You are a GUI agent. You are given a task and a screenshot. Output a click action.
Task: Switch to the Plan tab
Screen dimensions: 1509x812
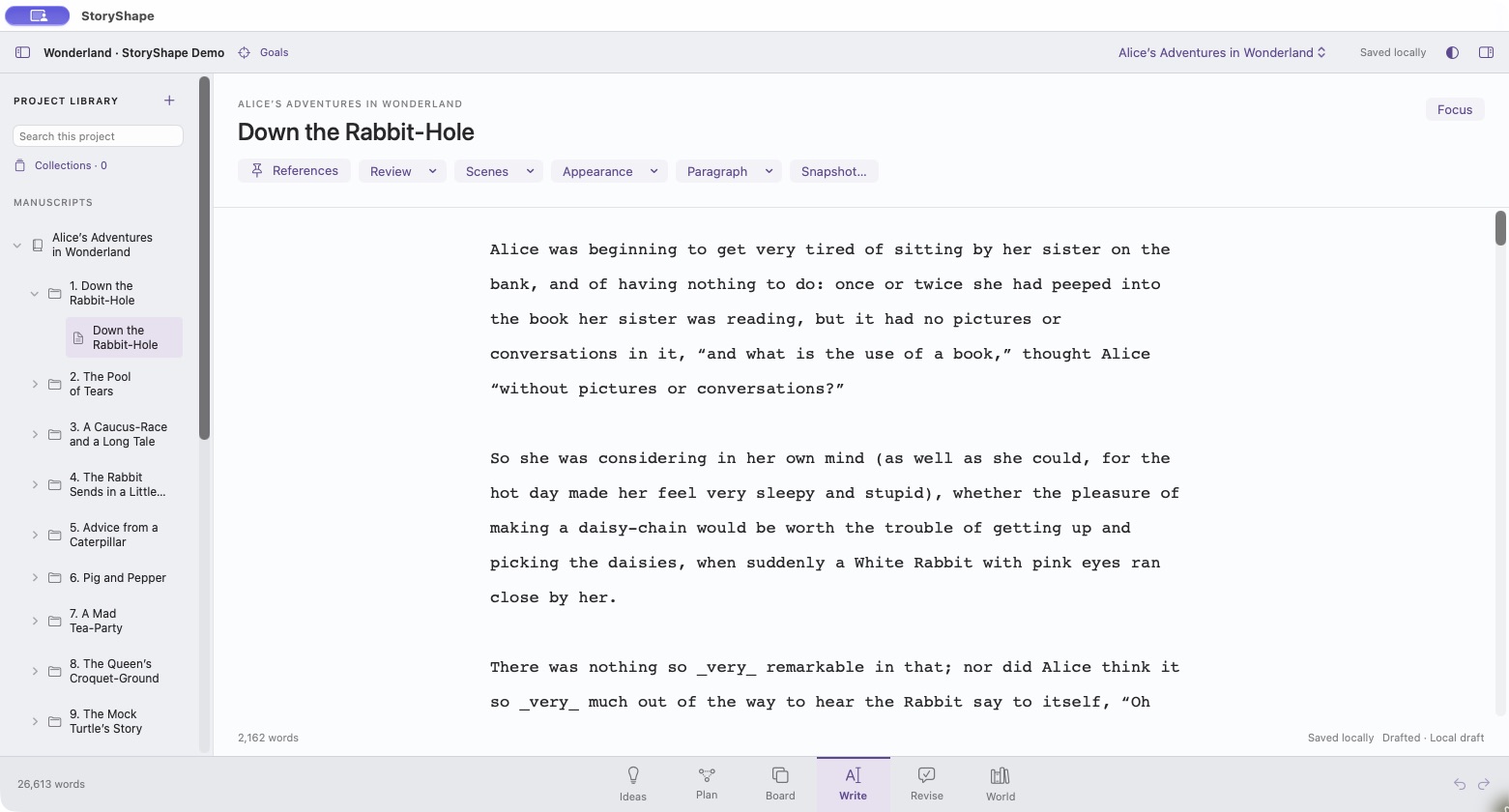[x=707, y=784]
